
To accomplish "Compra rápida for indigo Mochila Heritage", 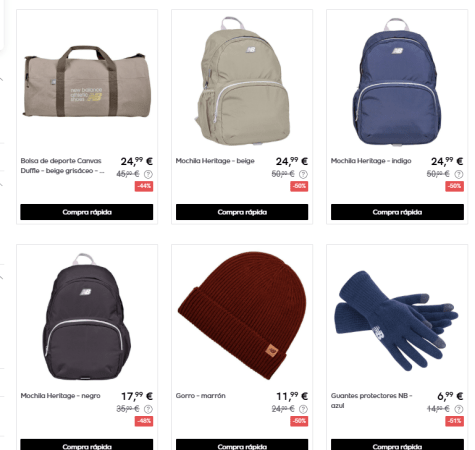I will 397,212.
